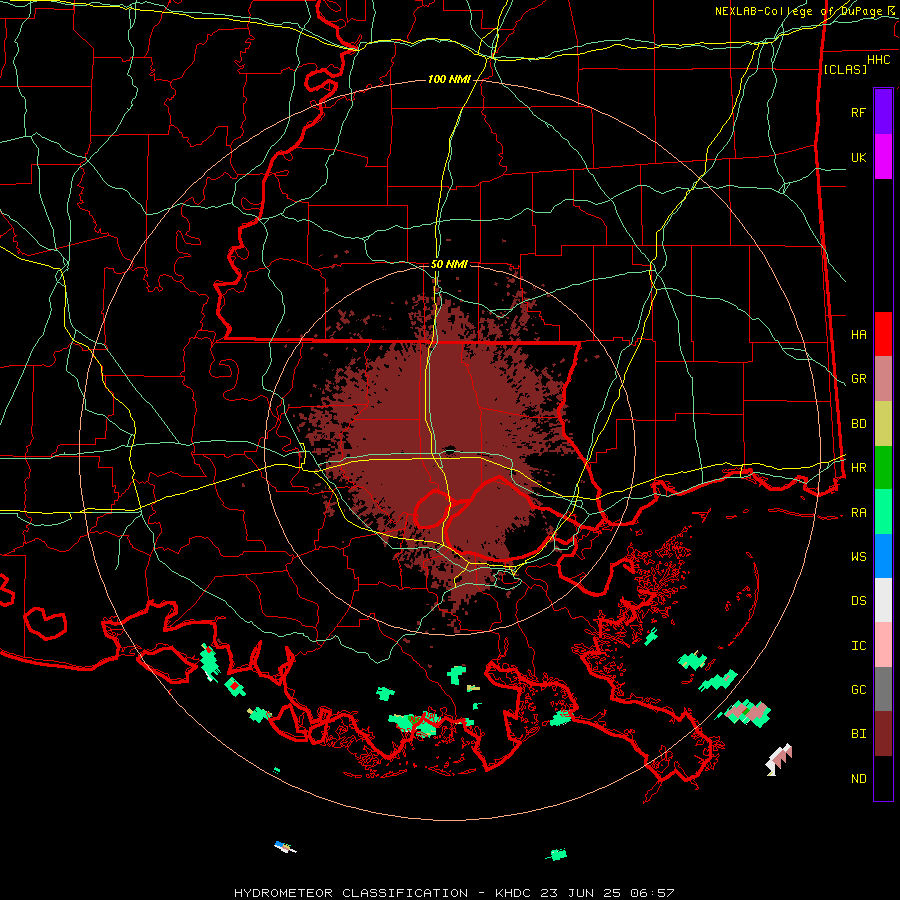Click the UK magenta legend swatch
This screenshot has width=900, height=900.
tap(883, 157)
